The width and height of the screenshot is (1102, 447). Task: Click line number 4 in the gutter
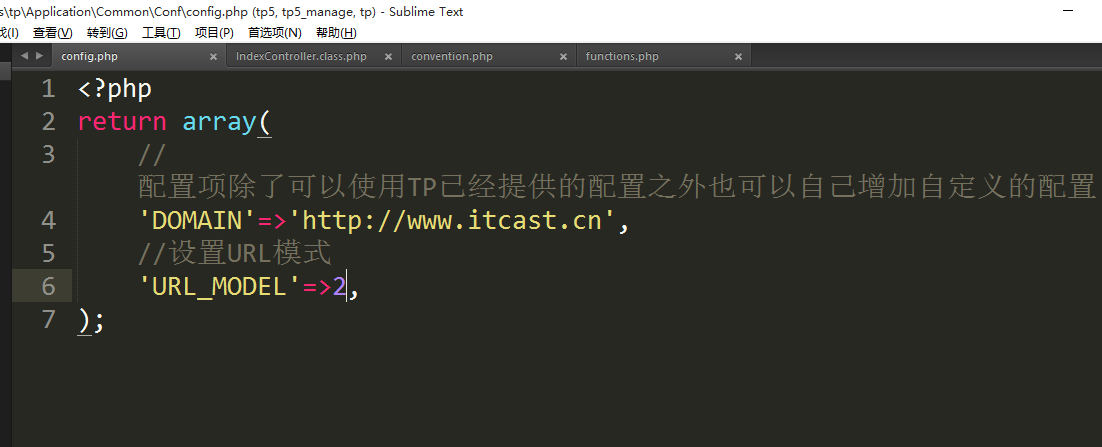click(x=48, y=220)
